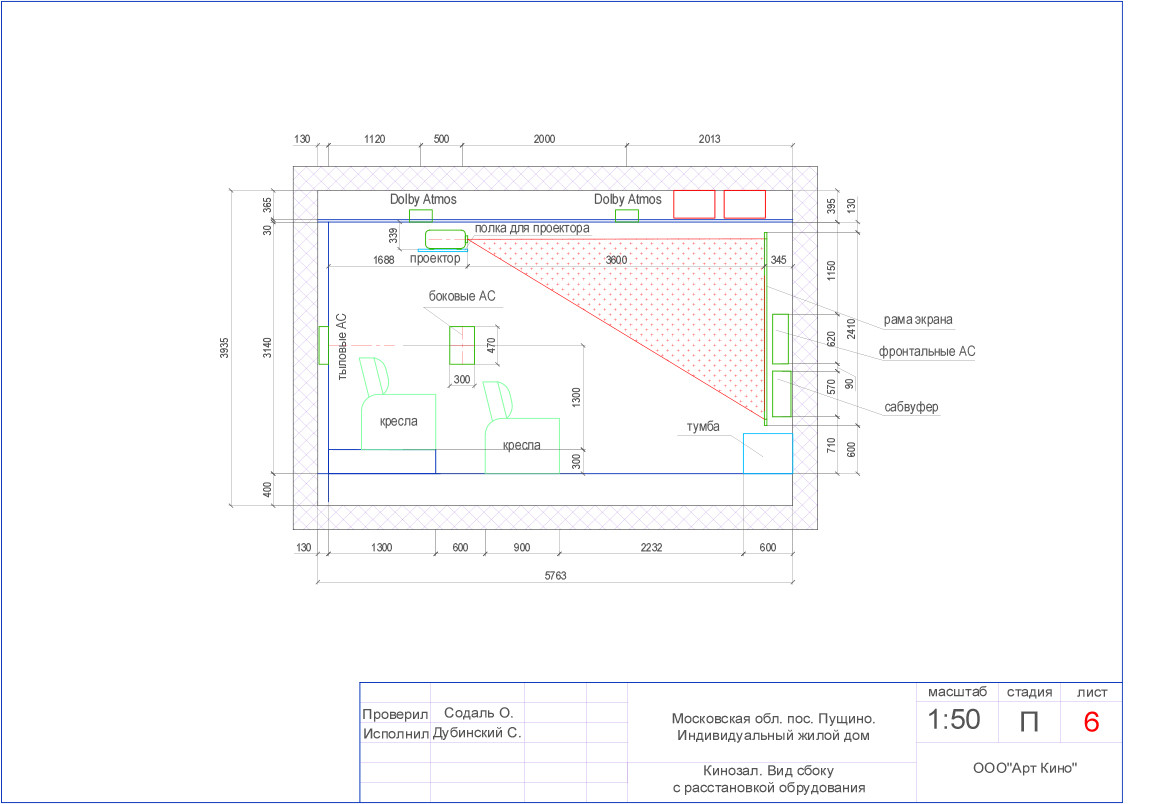Image resolution: width=1153 pixels, height=804 pixels.
Task: Click the stage letter "П" cell
Action: coord(1028,722)
